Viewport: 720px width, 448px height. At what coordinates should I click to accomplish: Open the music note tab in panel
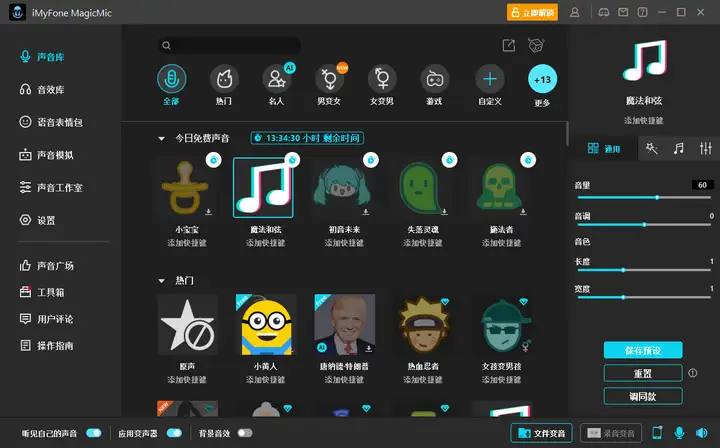tap(679, 148)
